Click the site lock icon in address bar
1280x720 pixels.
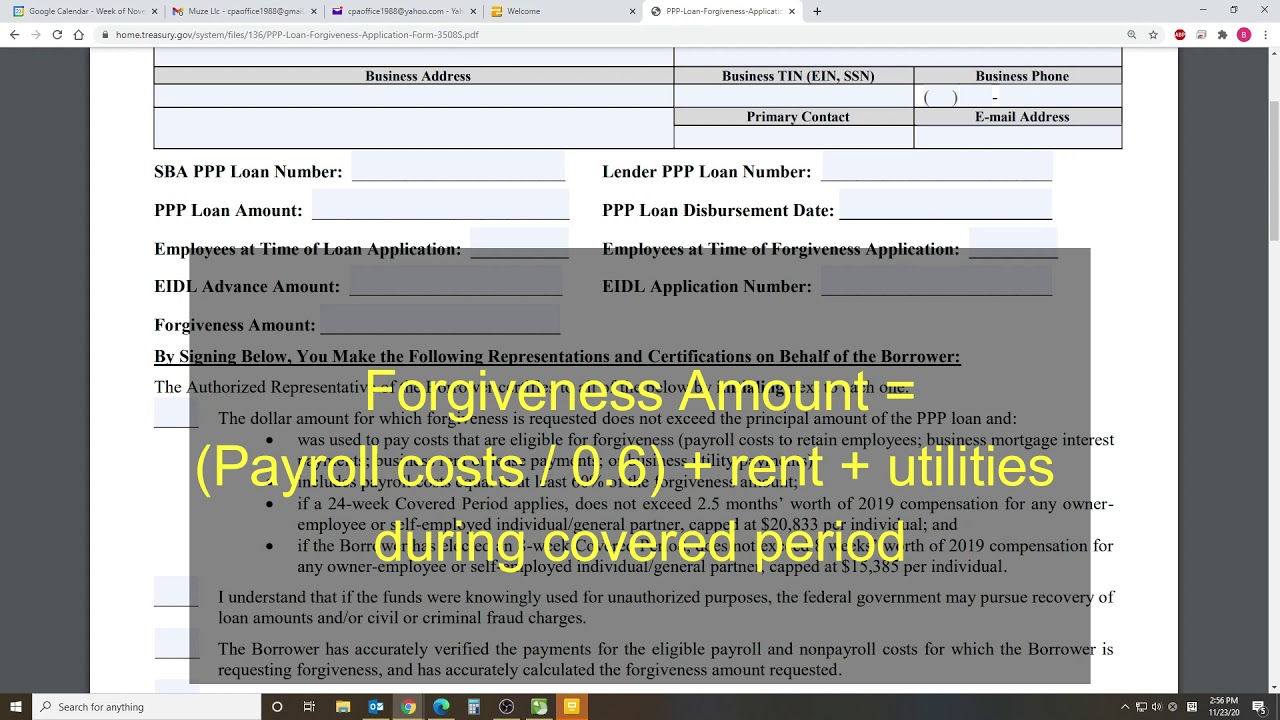pyautogui.click(x=104, y=35)
